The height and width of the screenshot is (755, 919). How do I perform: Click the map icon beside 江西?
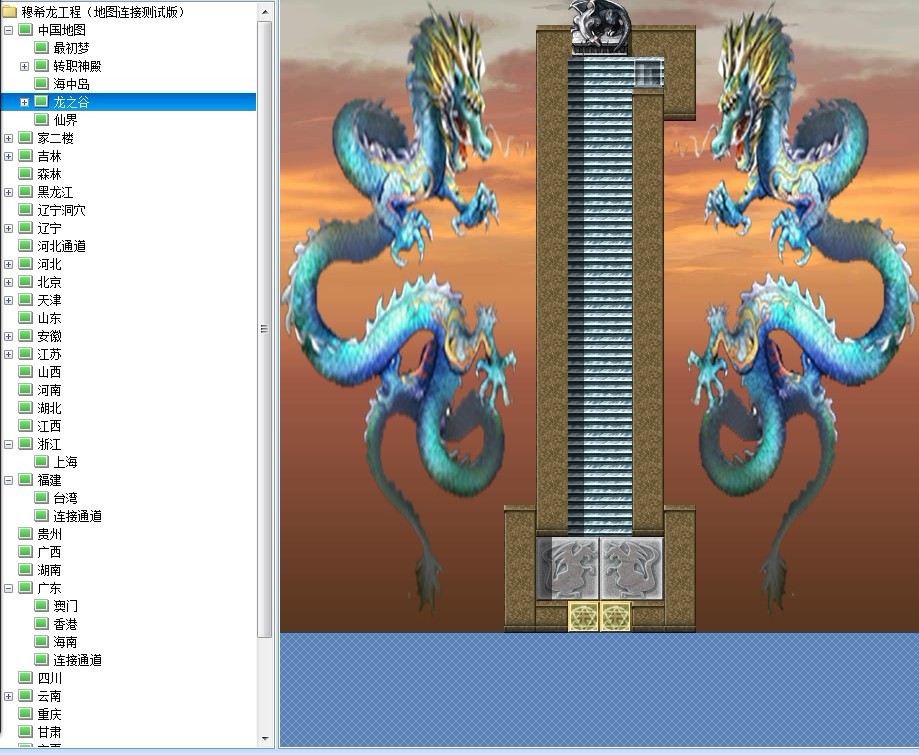tap(25, 426)
